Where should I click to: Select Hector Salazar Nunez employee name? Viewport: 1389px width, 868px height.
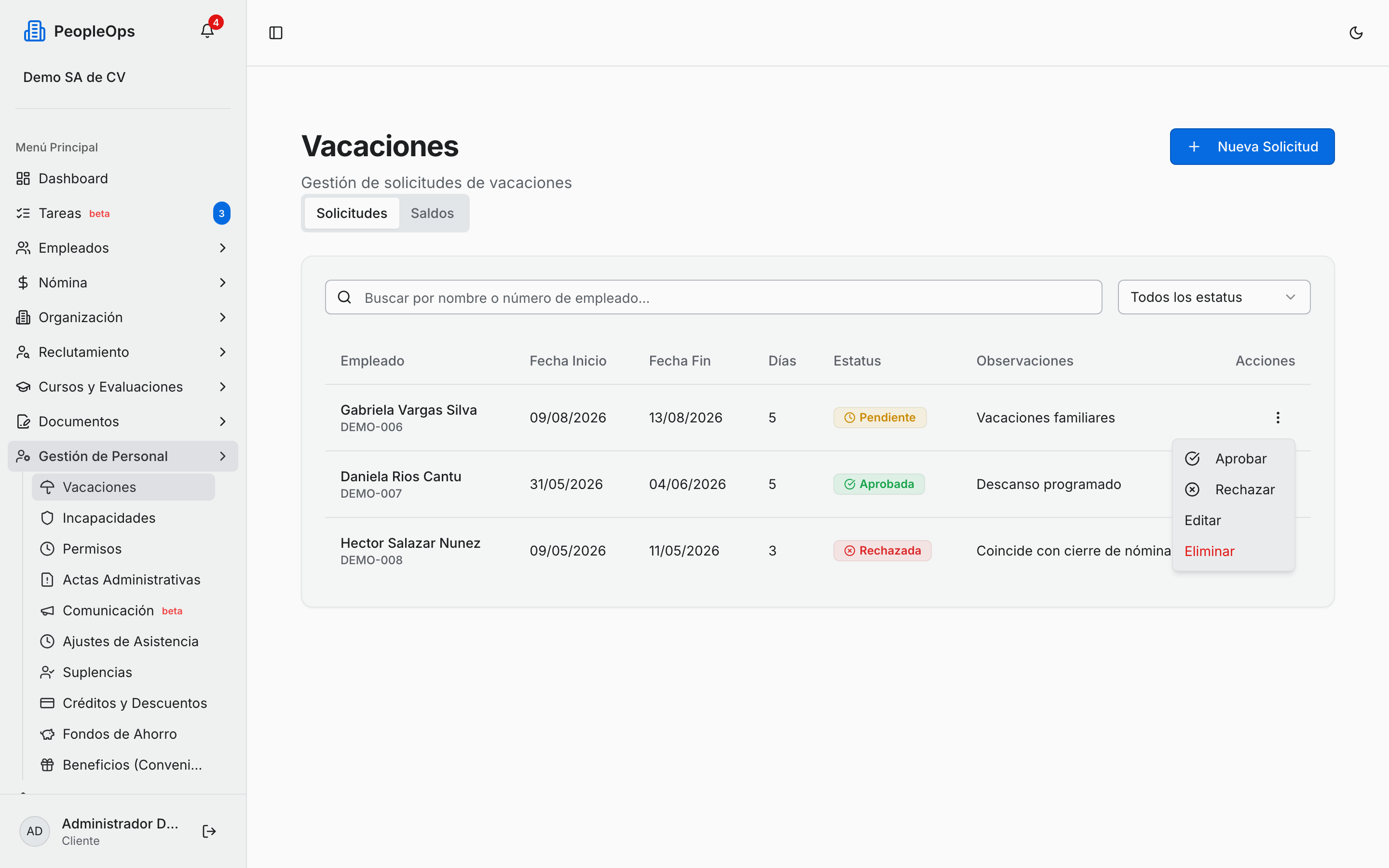click(x=410, y=543)
